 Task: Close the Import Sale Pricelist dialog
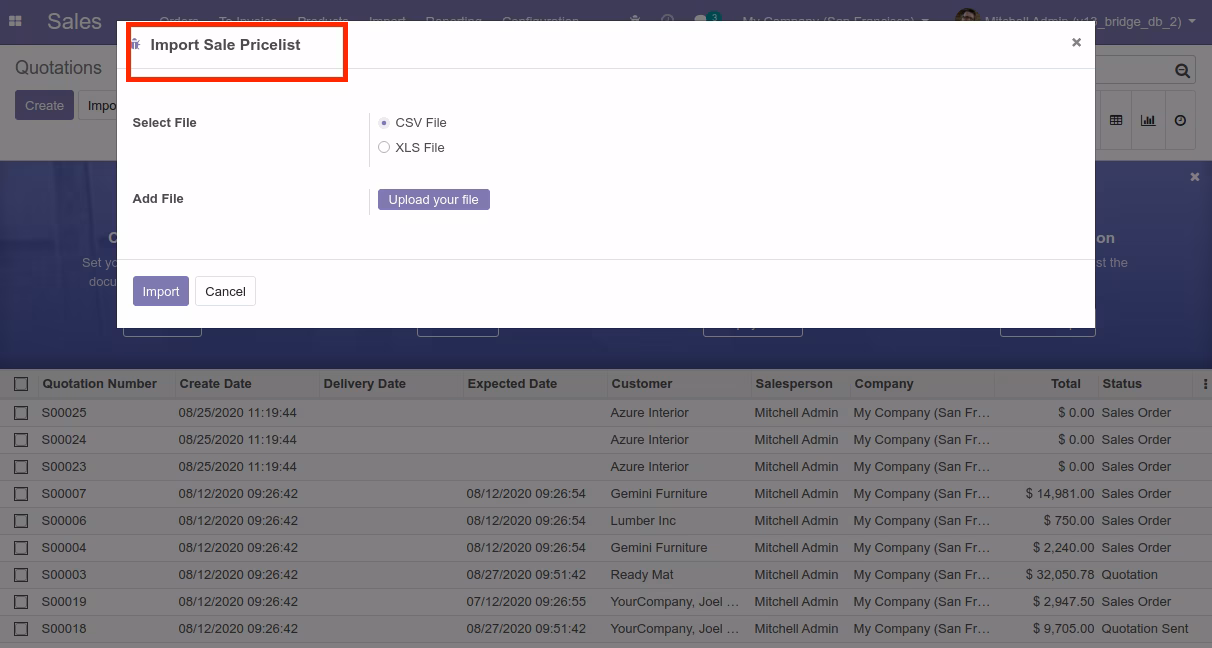point(1076,42)
